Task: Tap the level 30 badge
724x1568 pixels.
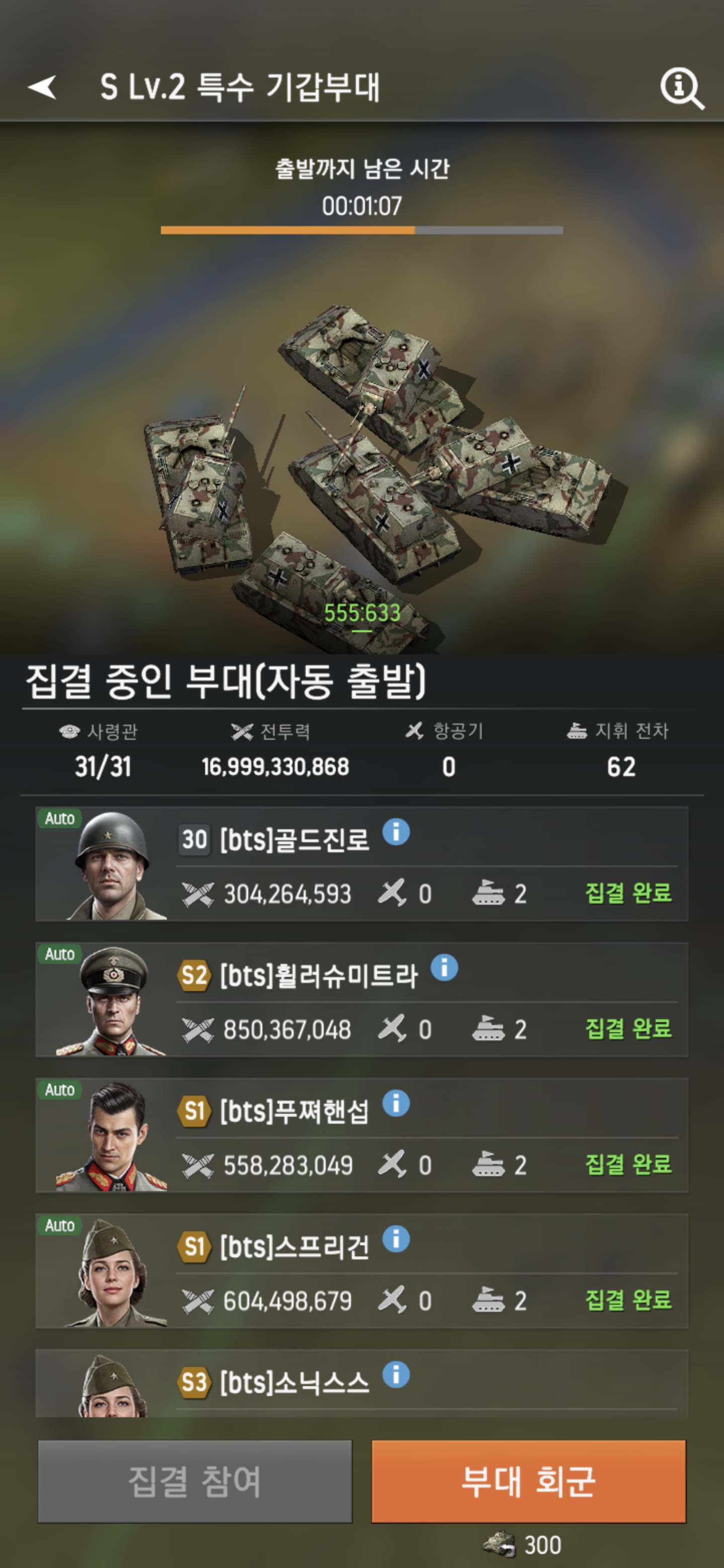Action: coord(194,840)
